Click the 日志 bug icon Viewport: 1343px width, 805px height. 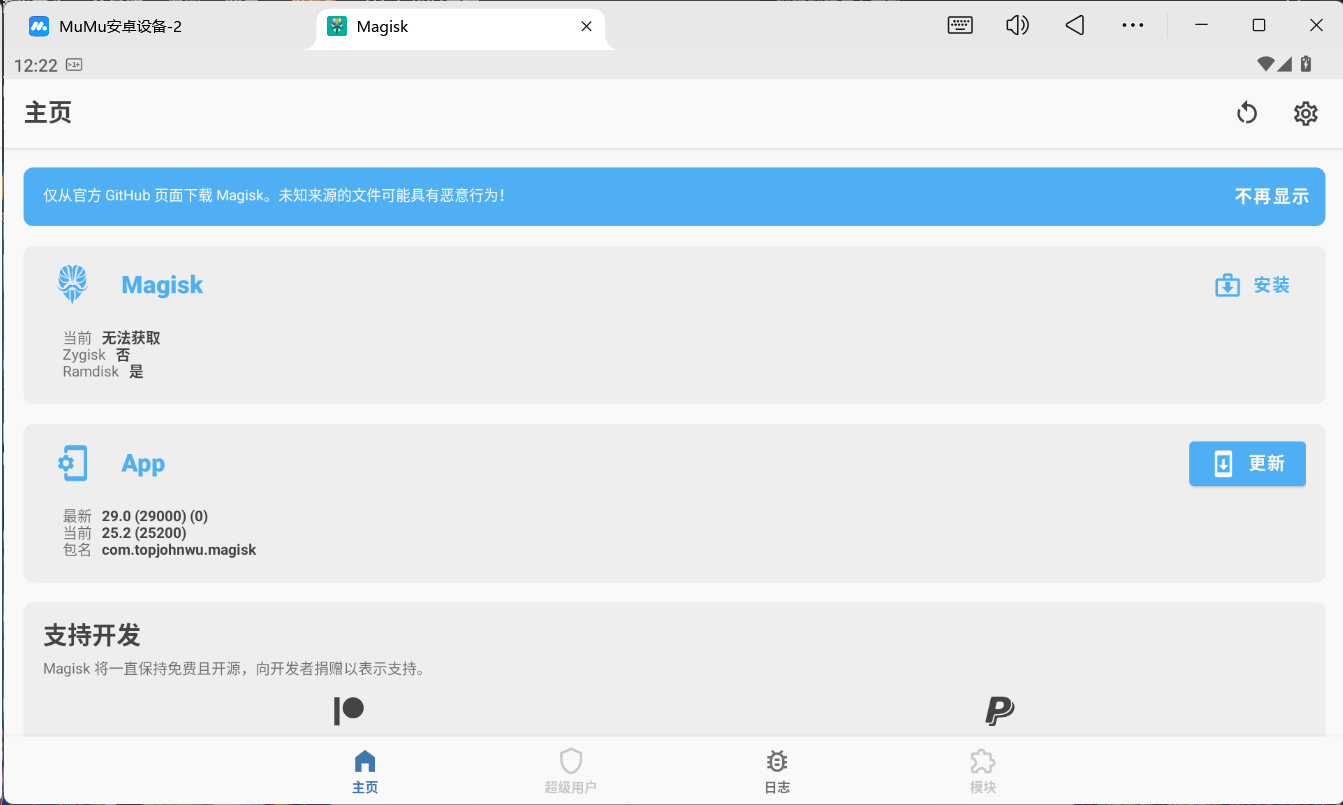[x=777, y=761]
